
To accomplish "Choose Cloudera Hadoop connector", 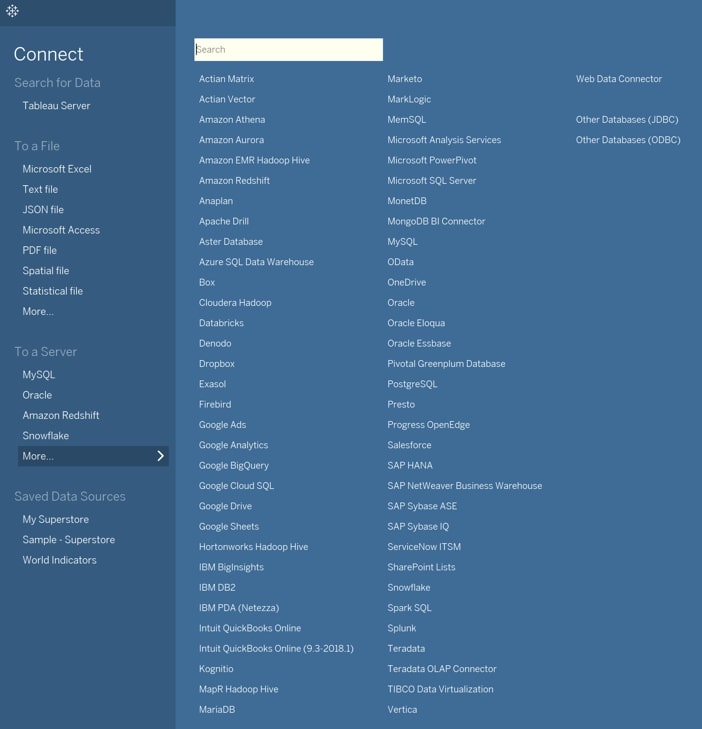I will (235, 303).
